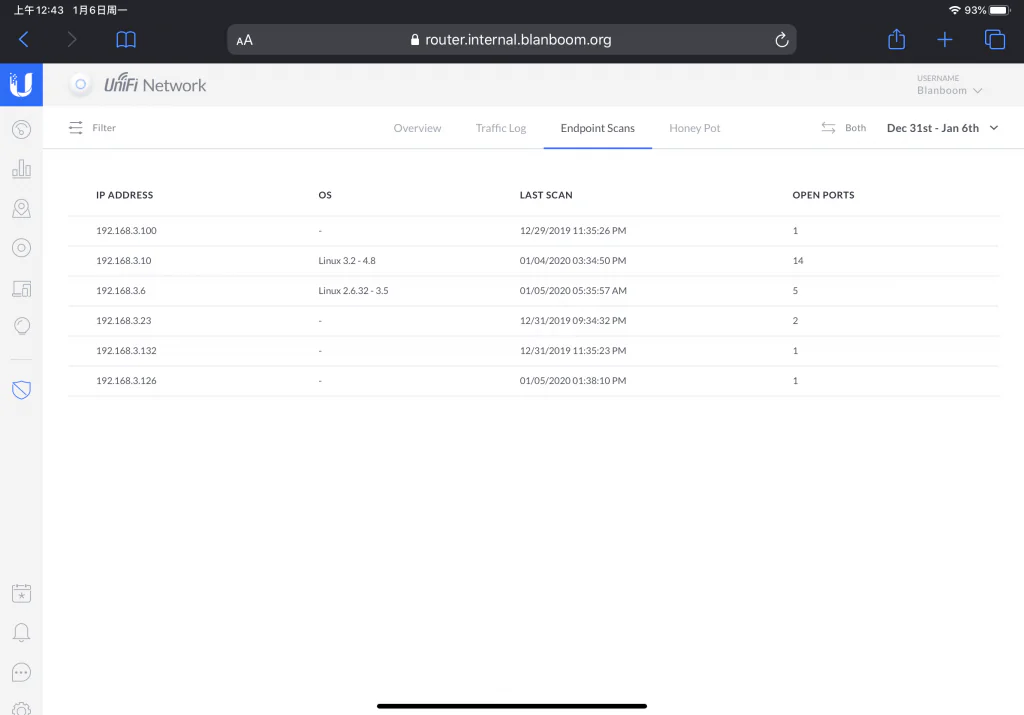Open the Insights lightbulb icon
1024x715 pixels.
(x=22, y=326)
